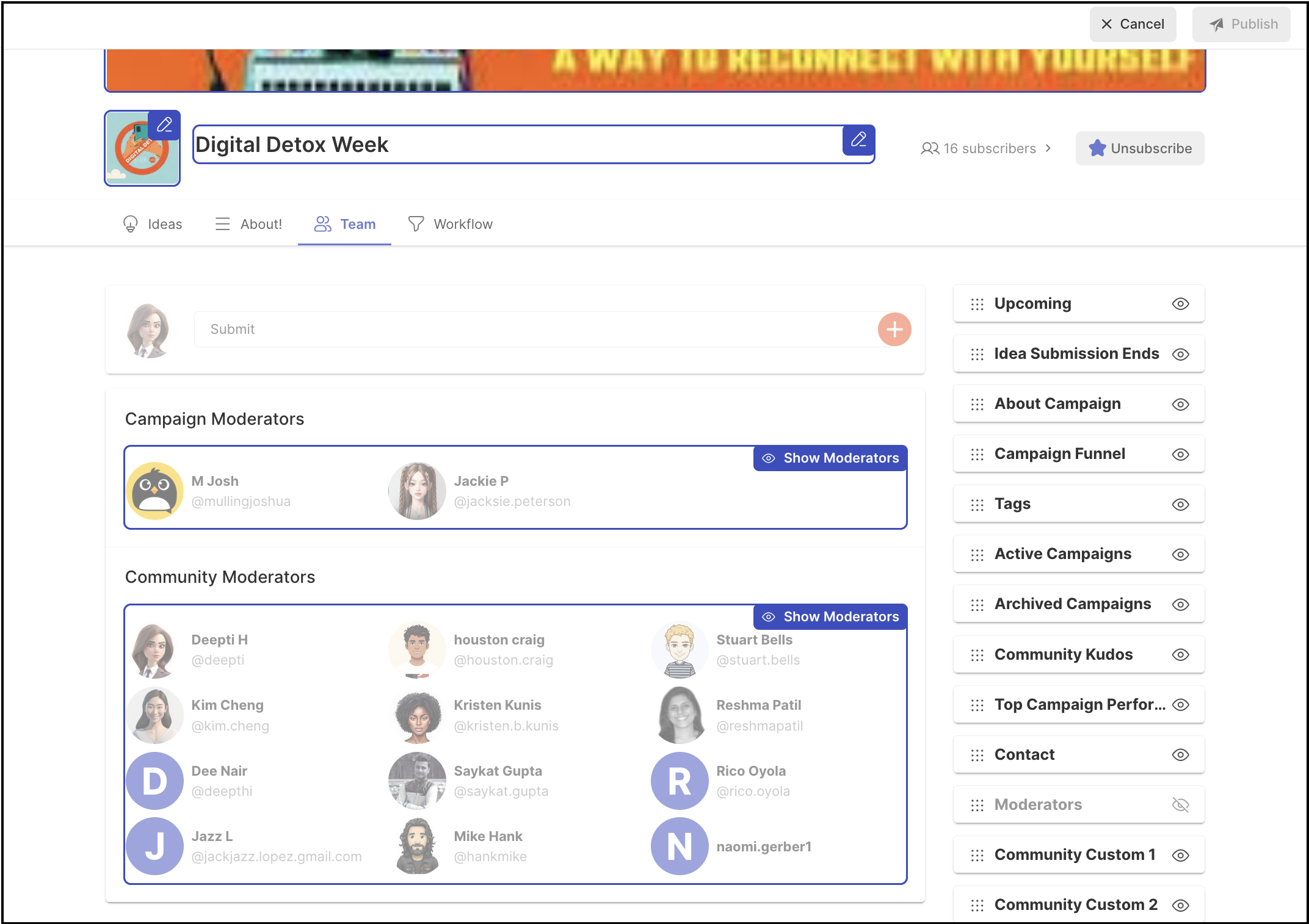This screenshot has height=924, width=1309.
Task: Click the Submit idea input field
Action: (x=536, y=330)
